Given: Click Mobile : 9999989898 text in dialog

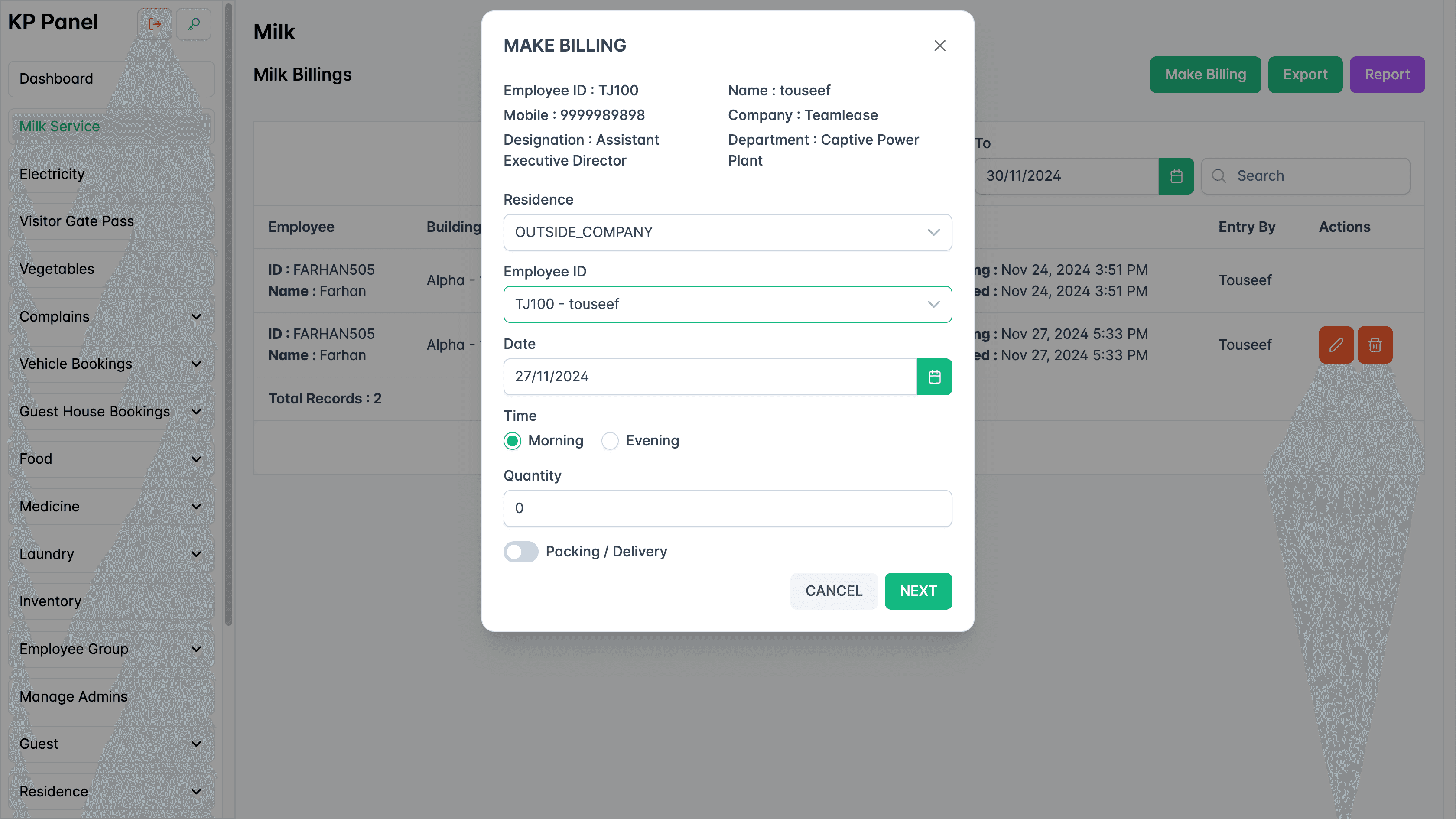Looking at the screenshot, I should click(x=574, y=115).
